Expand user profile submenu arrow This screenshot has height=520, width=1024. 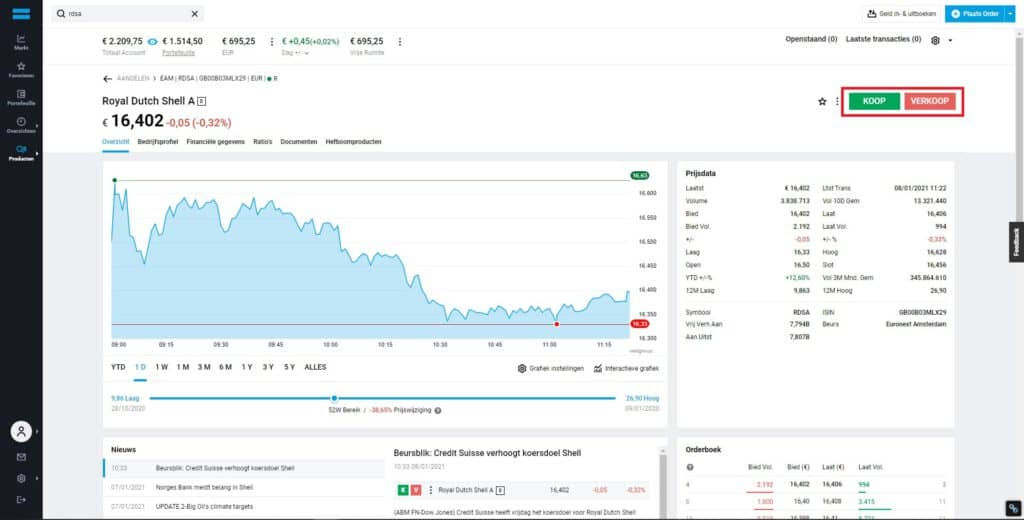(37, 431)
